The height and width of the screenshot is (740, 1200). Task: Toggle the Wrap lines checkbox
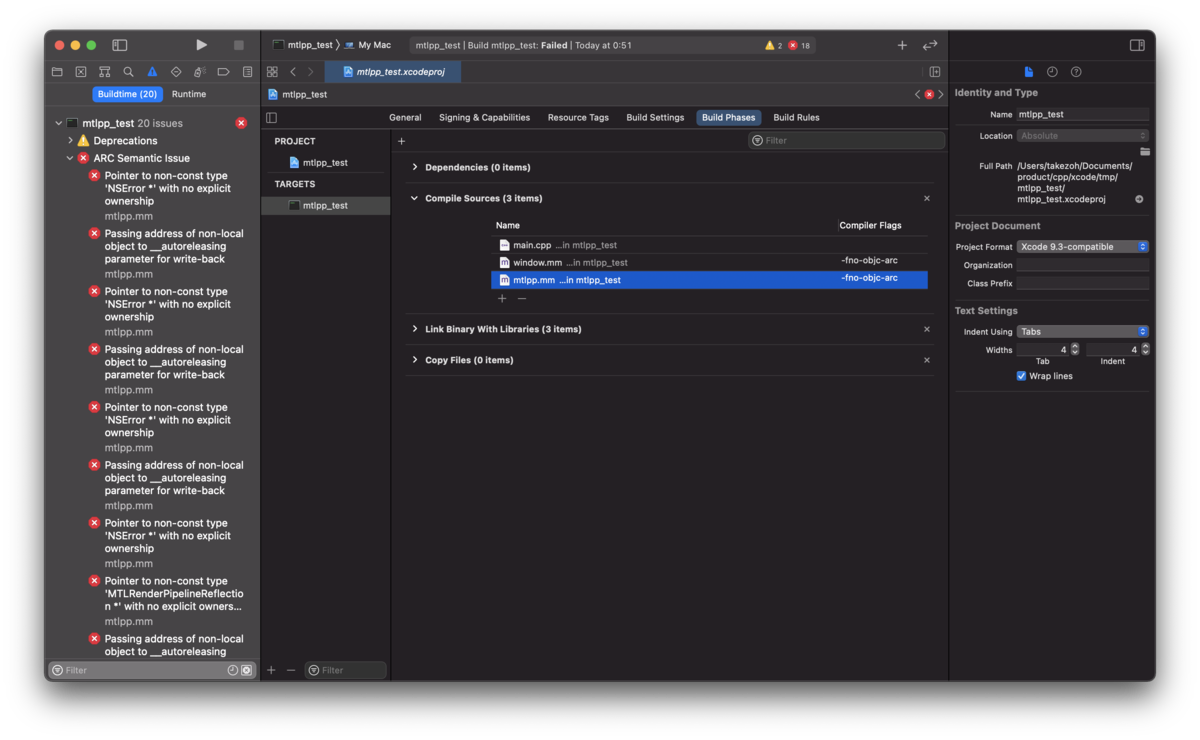pyautogui.click(x=1021, y=376)
